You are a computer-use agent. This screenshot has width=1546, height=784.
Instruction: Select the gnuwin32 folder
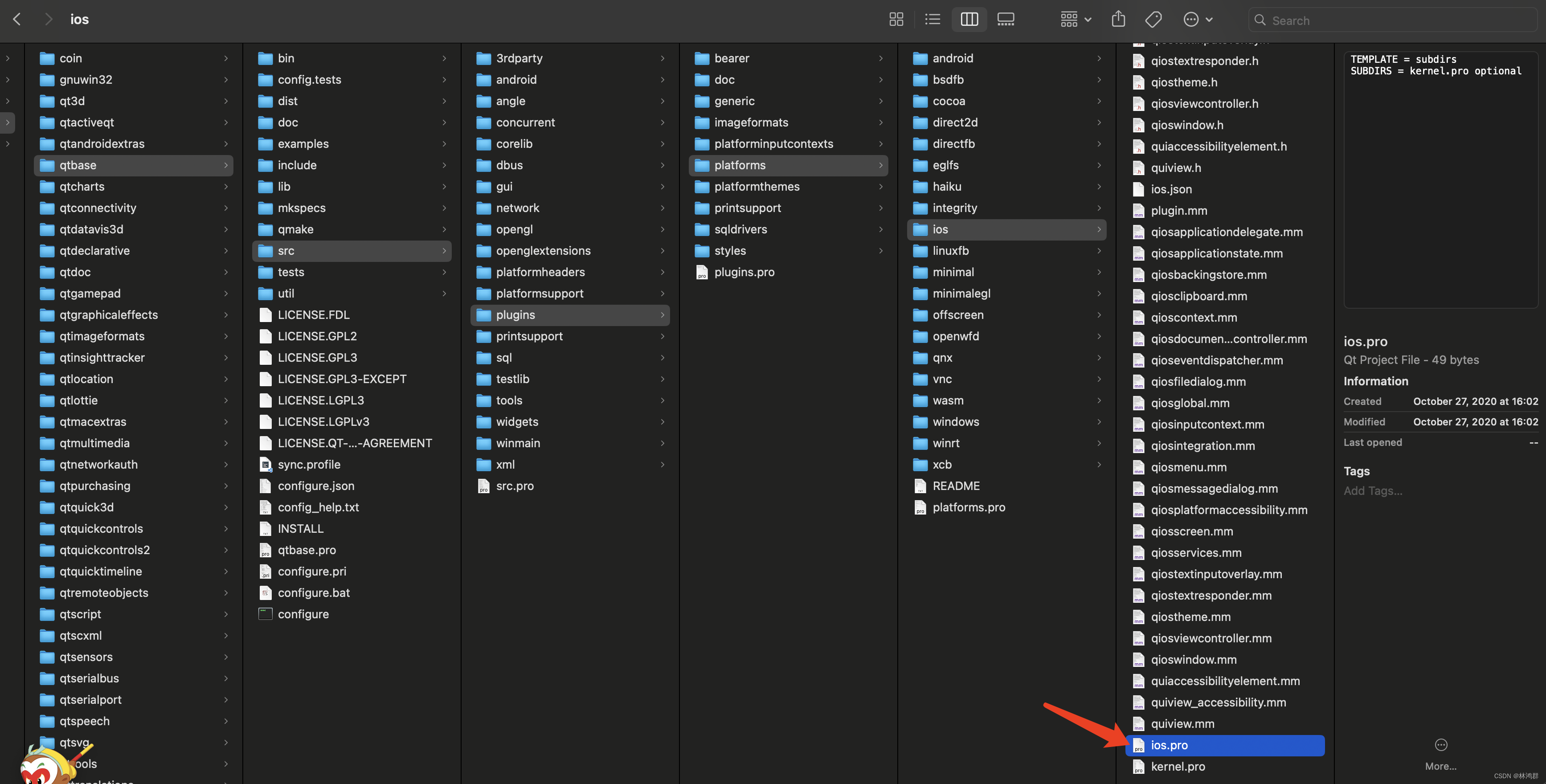133,80
